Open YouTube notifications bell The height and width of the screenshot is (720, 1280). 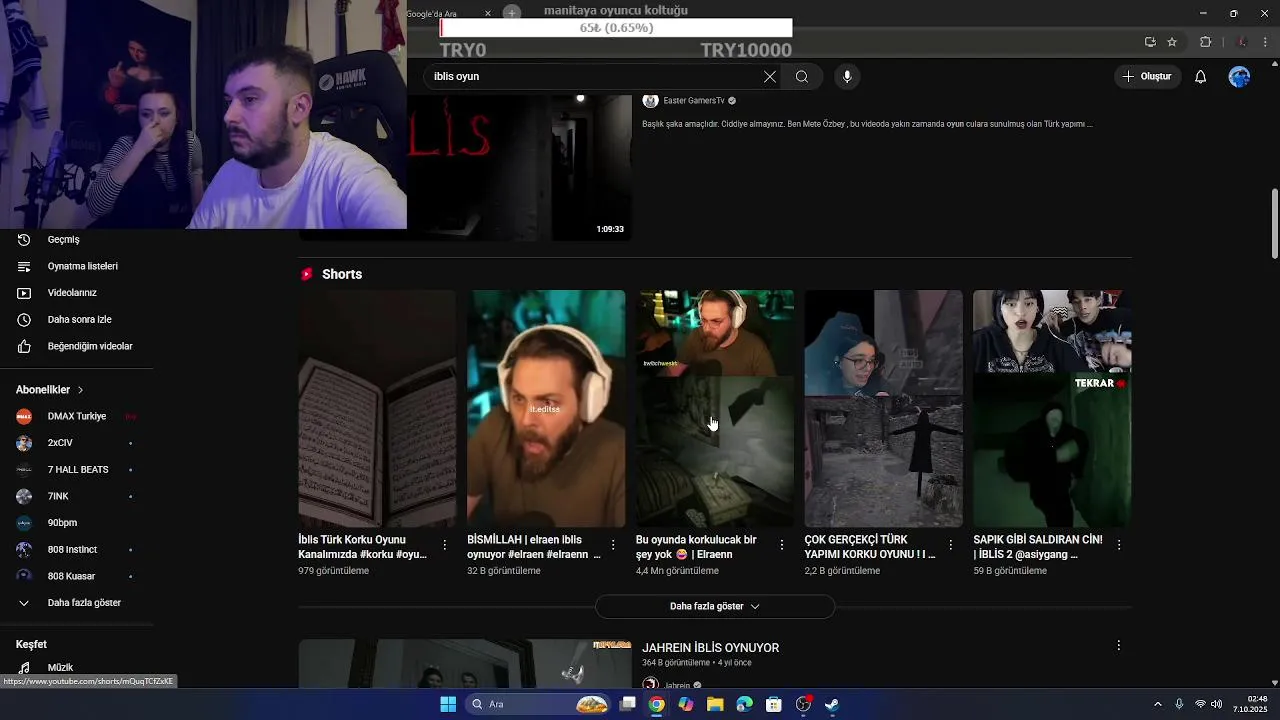tap(1201, 77)
